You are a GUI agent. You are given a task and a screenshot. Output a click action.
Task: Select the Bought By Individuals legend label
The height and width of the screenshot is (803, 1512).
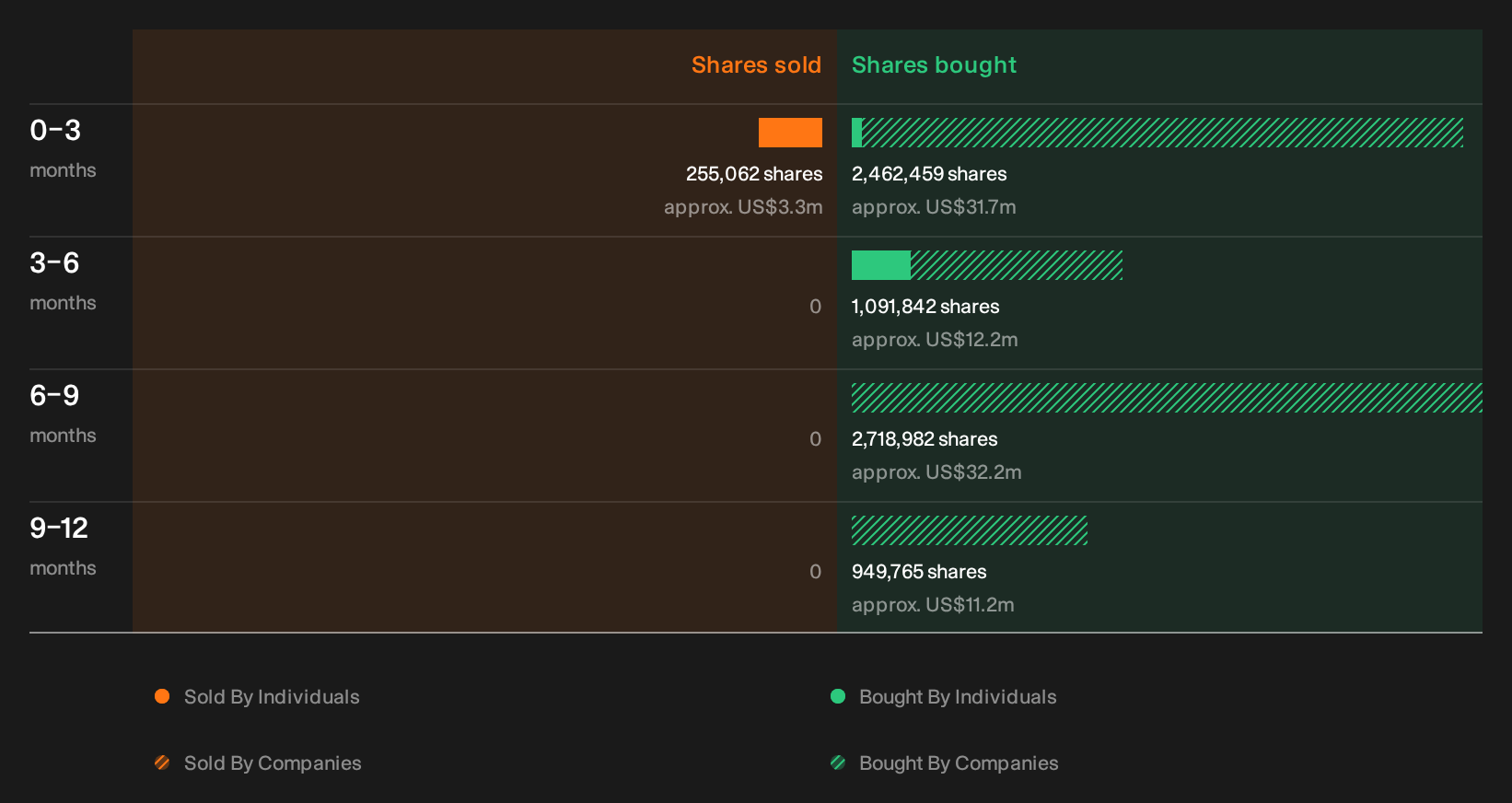click(x=958, y=697)
